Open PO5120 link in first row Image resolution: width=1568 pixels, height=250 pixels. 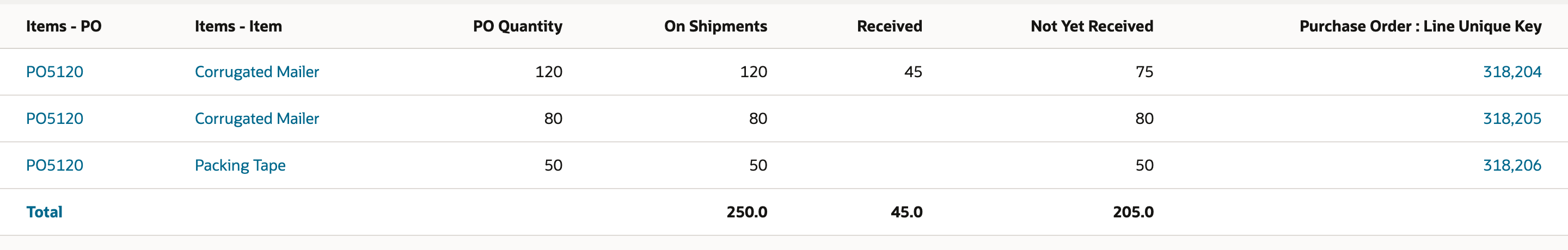tap(54, 72)
